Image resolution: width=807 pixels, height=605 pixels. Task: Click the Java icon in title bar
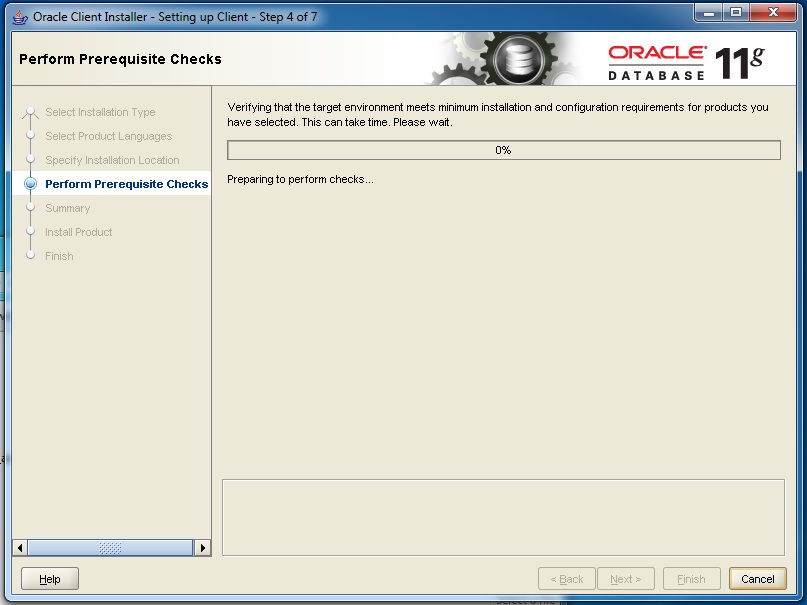[20, 17]
